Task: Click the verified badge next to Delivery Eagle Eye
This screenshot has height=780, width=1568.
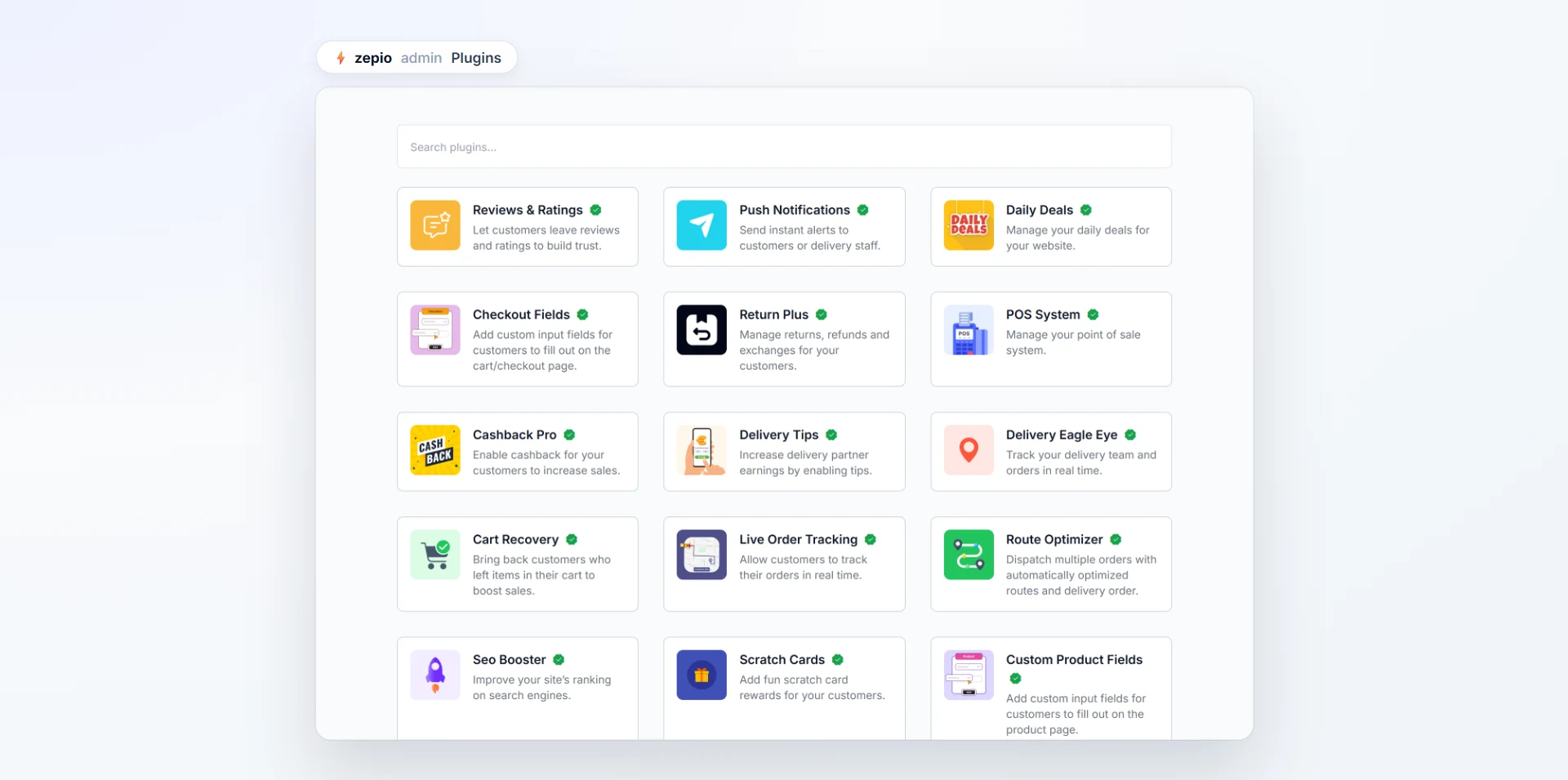Action: [1130, 435]
